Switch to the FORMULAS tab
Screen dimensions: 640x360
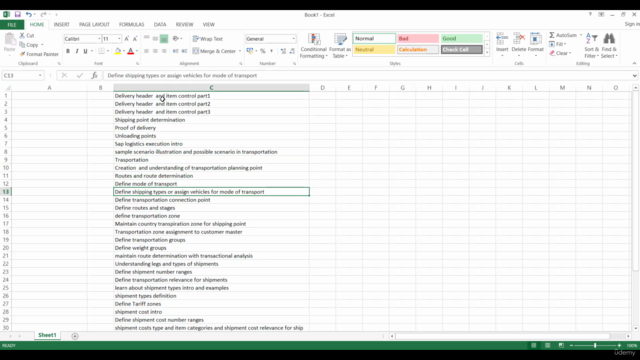131,24
